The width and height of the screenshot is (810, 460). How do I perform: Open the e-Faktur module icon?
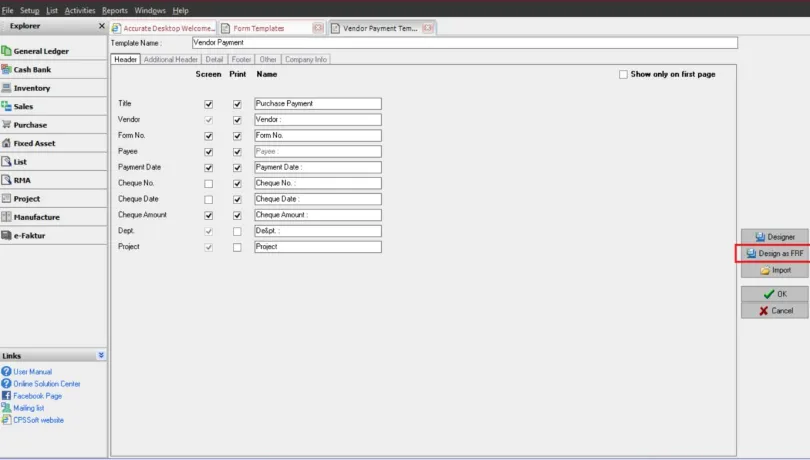(7, 235)
